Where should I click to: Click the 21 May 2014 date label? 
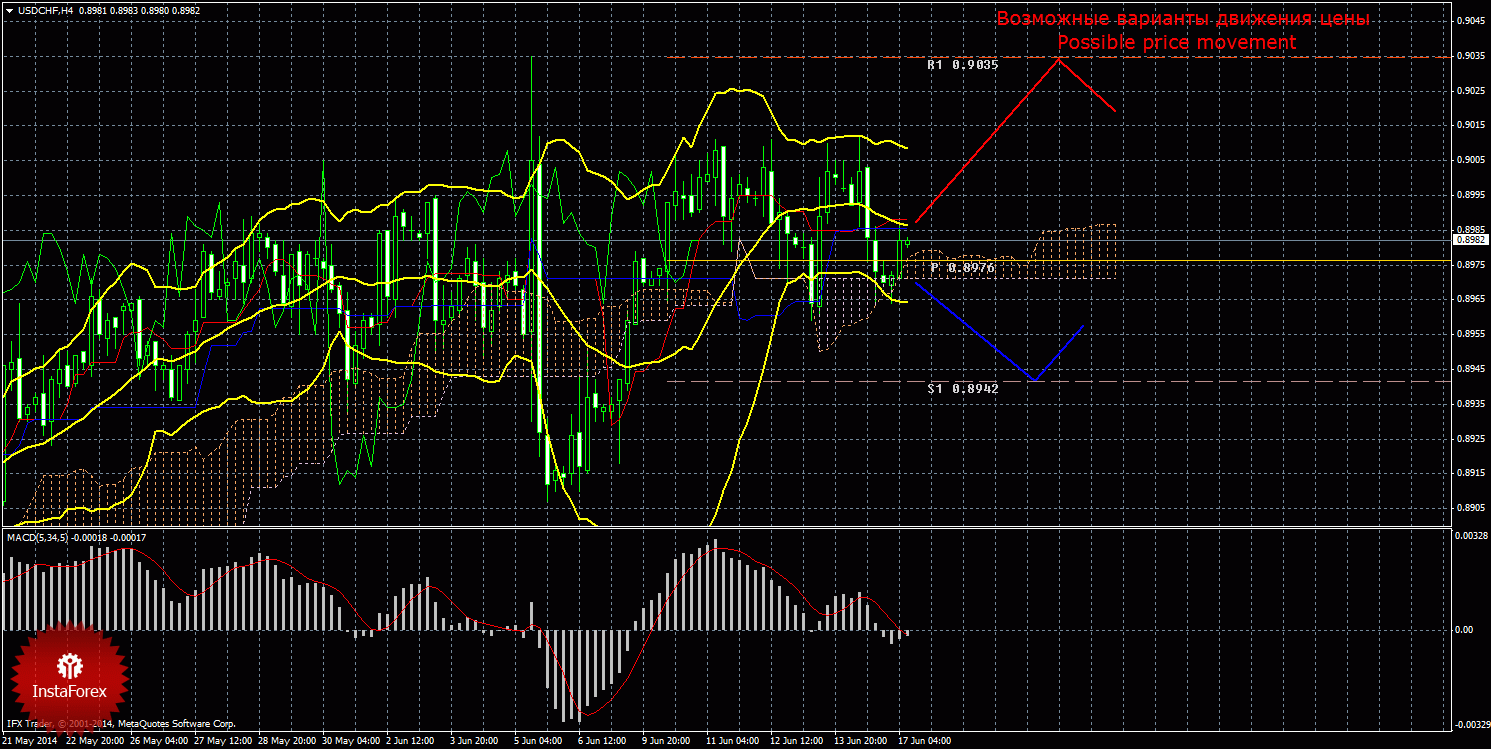[30, 741]
